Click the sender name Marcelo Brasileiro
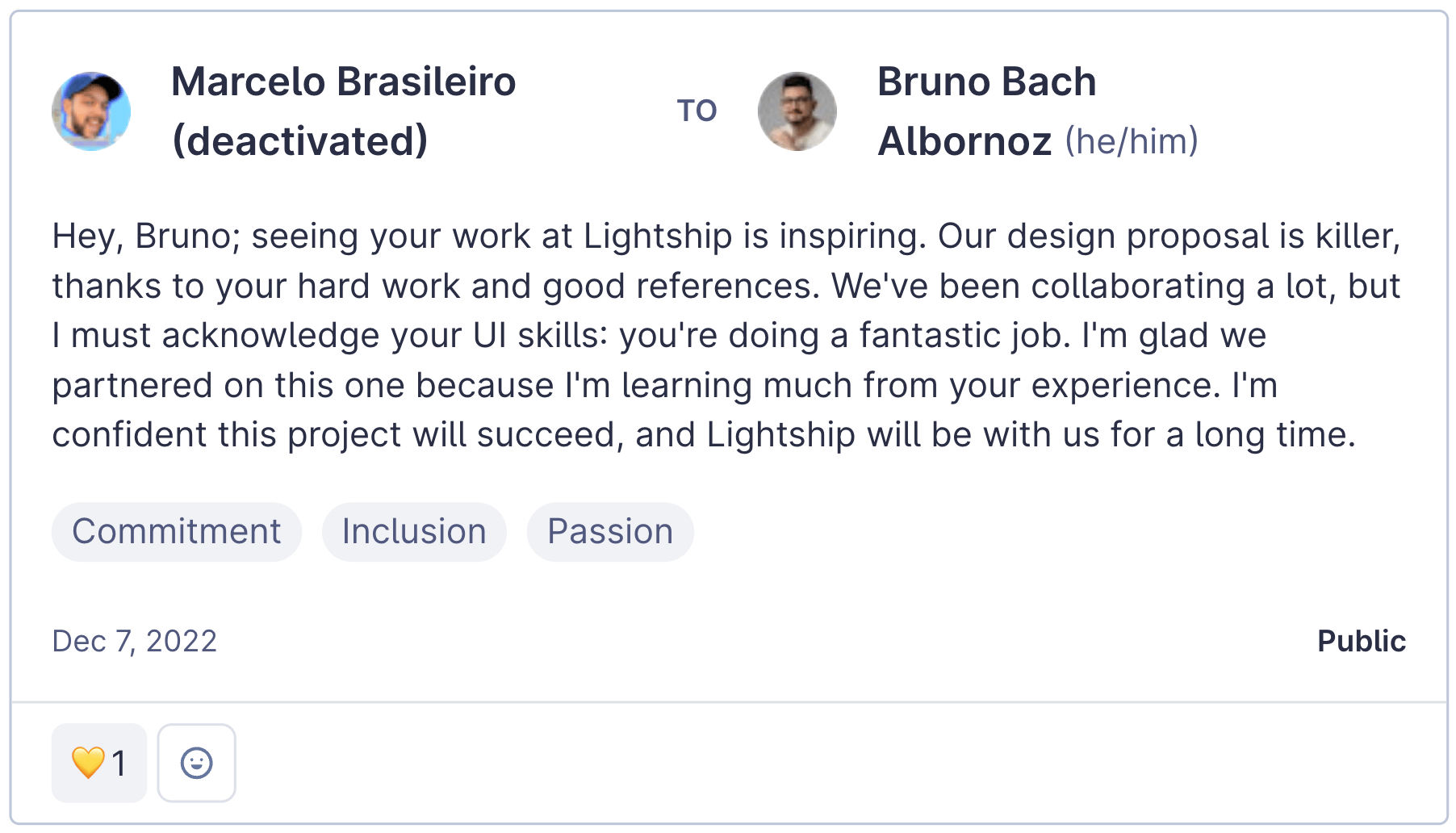This screenshot has width=1456, height=833. point(343,82)
